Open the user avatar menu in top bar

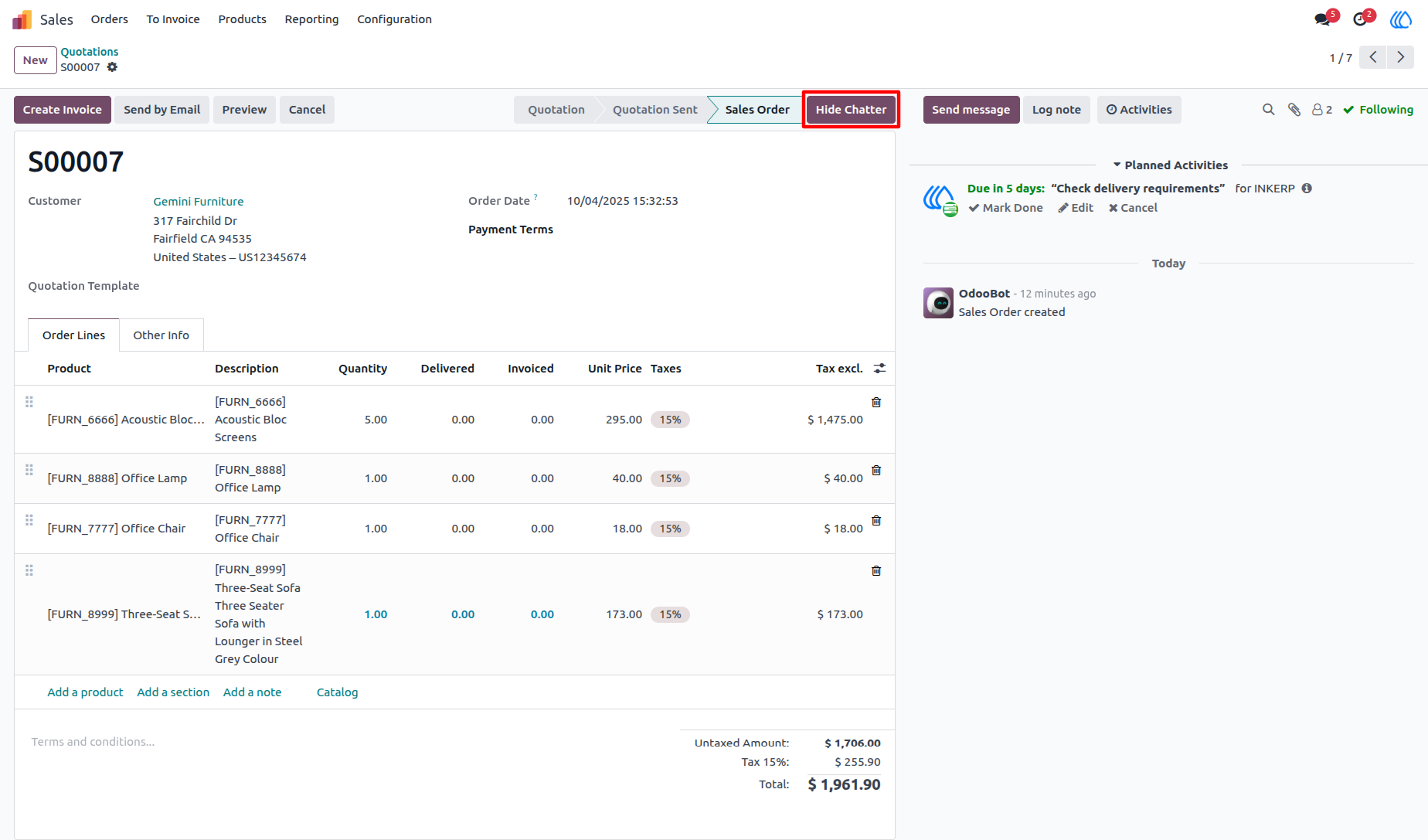pyautogui.click(x=1401, y=19)
